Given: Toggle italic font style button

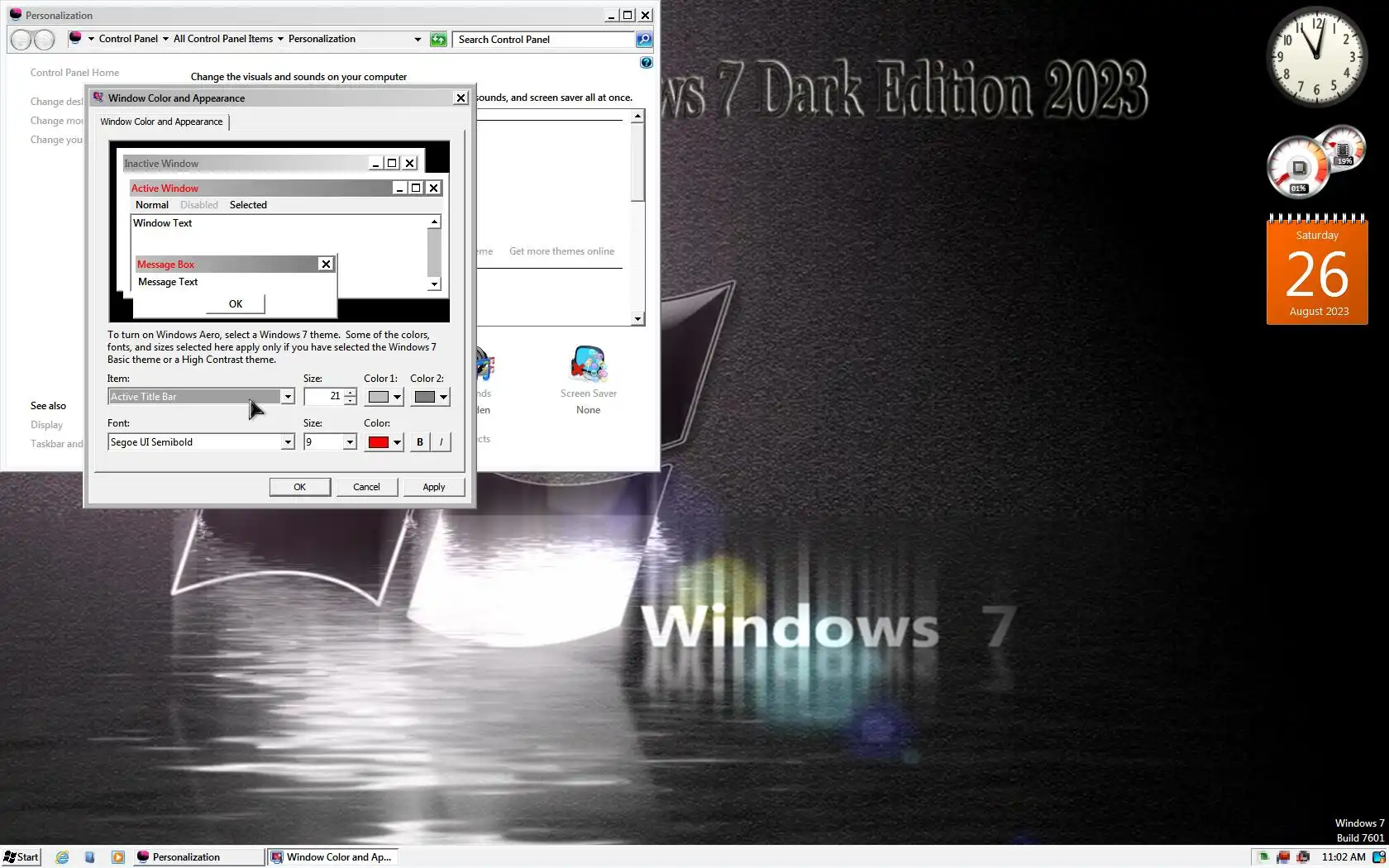Looking at the screenshot, I should (x=442, y=442).
